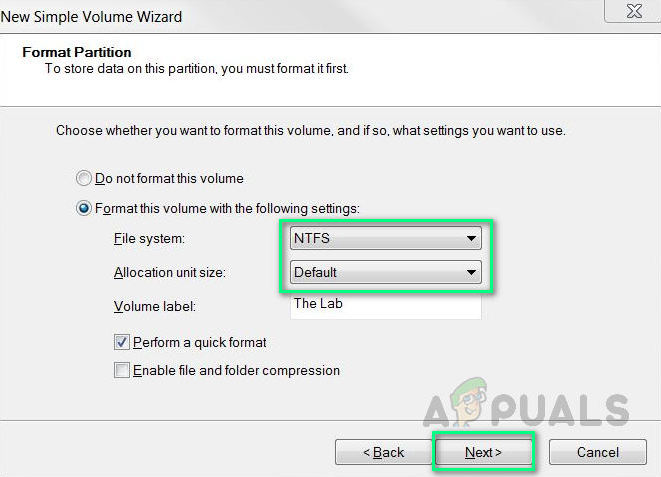Click the NTFS dropdown arrow

[x=471, y=238]
